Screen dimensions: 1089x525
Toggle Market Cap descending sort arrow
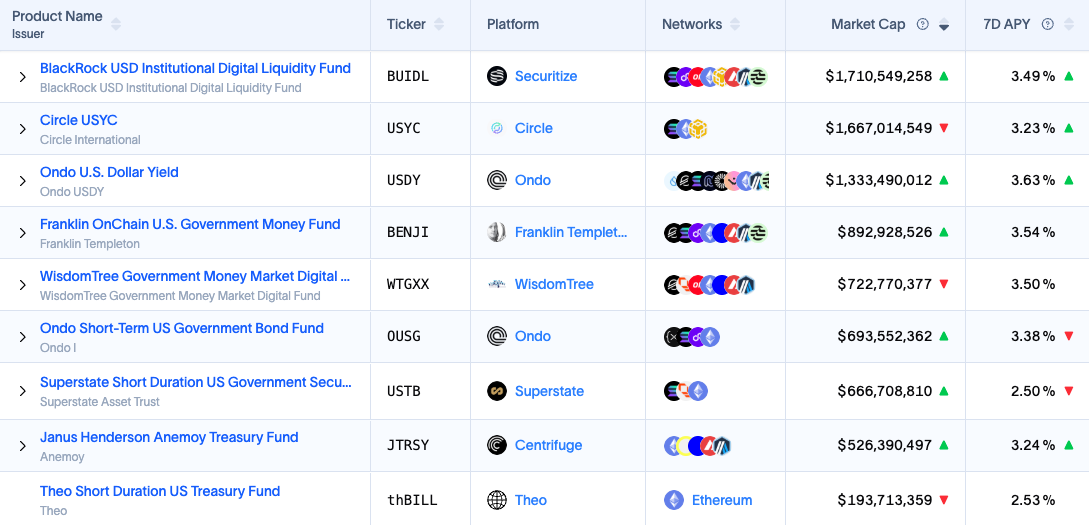click(x=944, y=24)
